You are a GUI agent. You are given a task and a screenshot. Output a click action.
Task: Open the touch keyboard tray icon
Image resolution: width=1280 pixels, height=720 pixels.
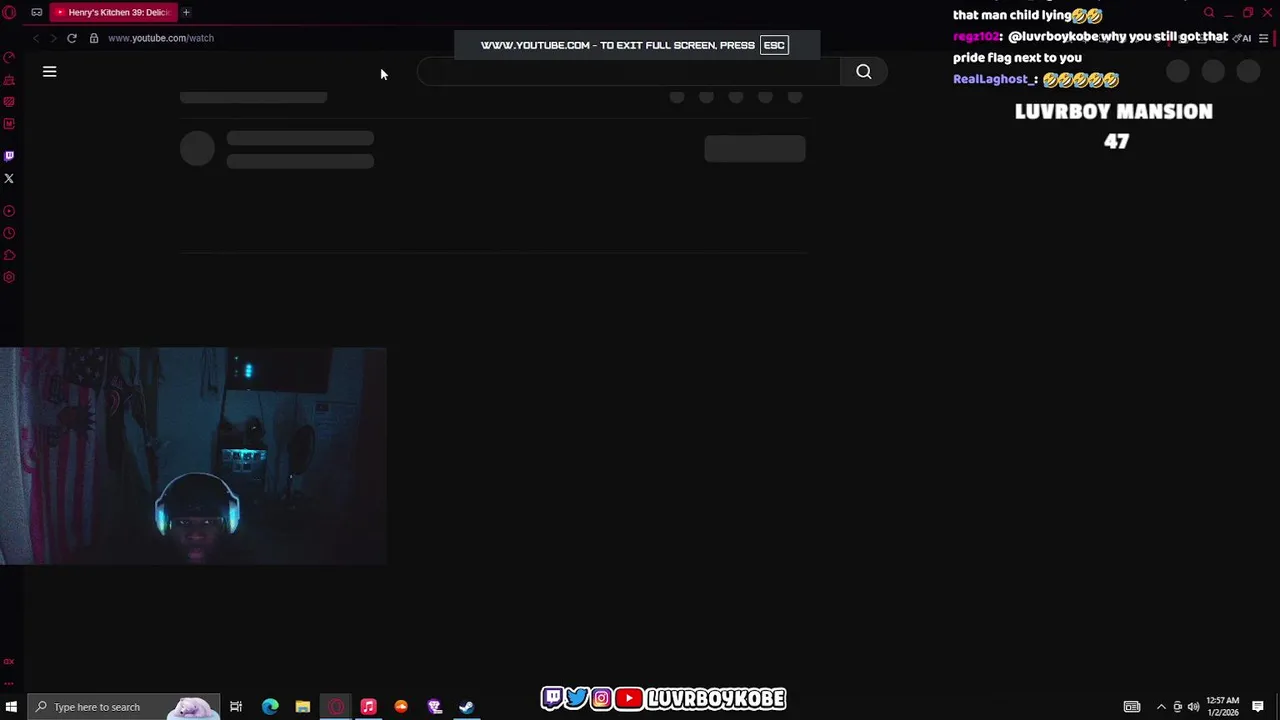(x=1132, y=707)
